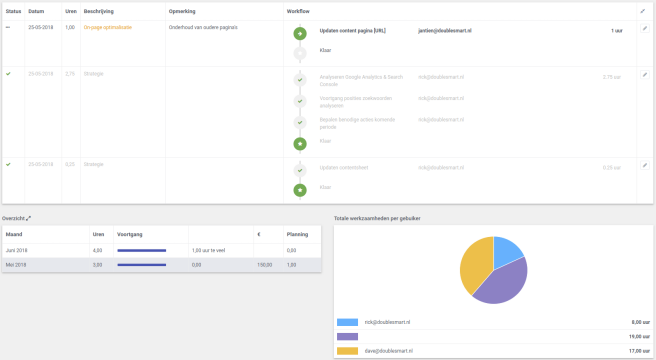
Task: Click the pencil icon for 2,75 Strategie row
Action: pos(645,75)
